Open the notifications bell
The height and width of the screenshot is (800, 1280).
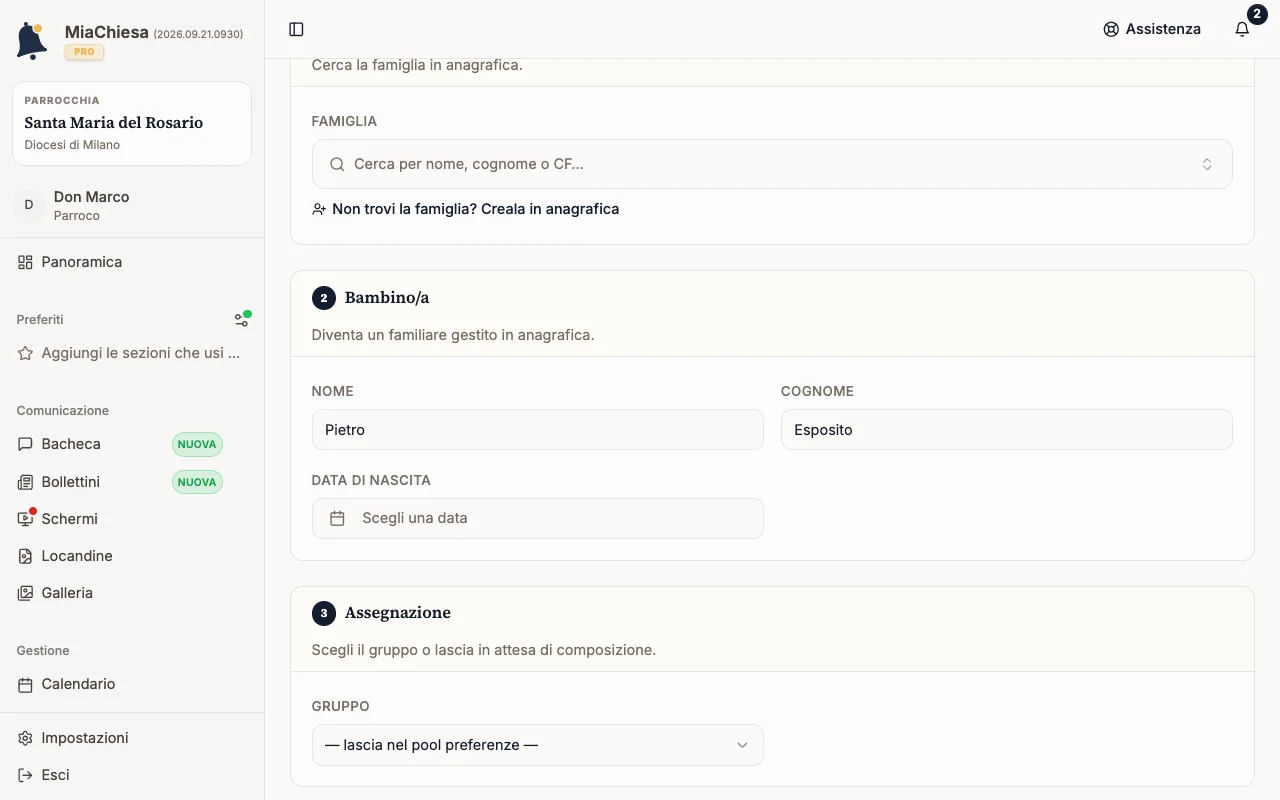pyautogui.click(x=1242, y=29)
